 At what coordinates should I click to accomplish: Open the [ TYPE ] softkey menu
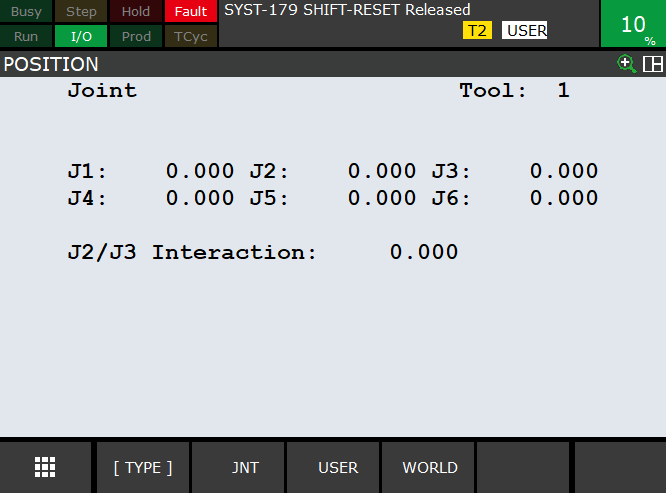point(142,467)
